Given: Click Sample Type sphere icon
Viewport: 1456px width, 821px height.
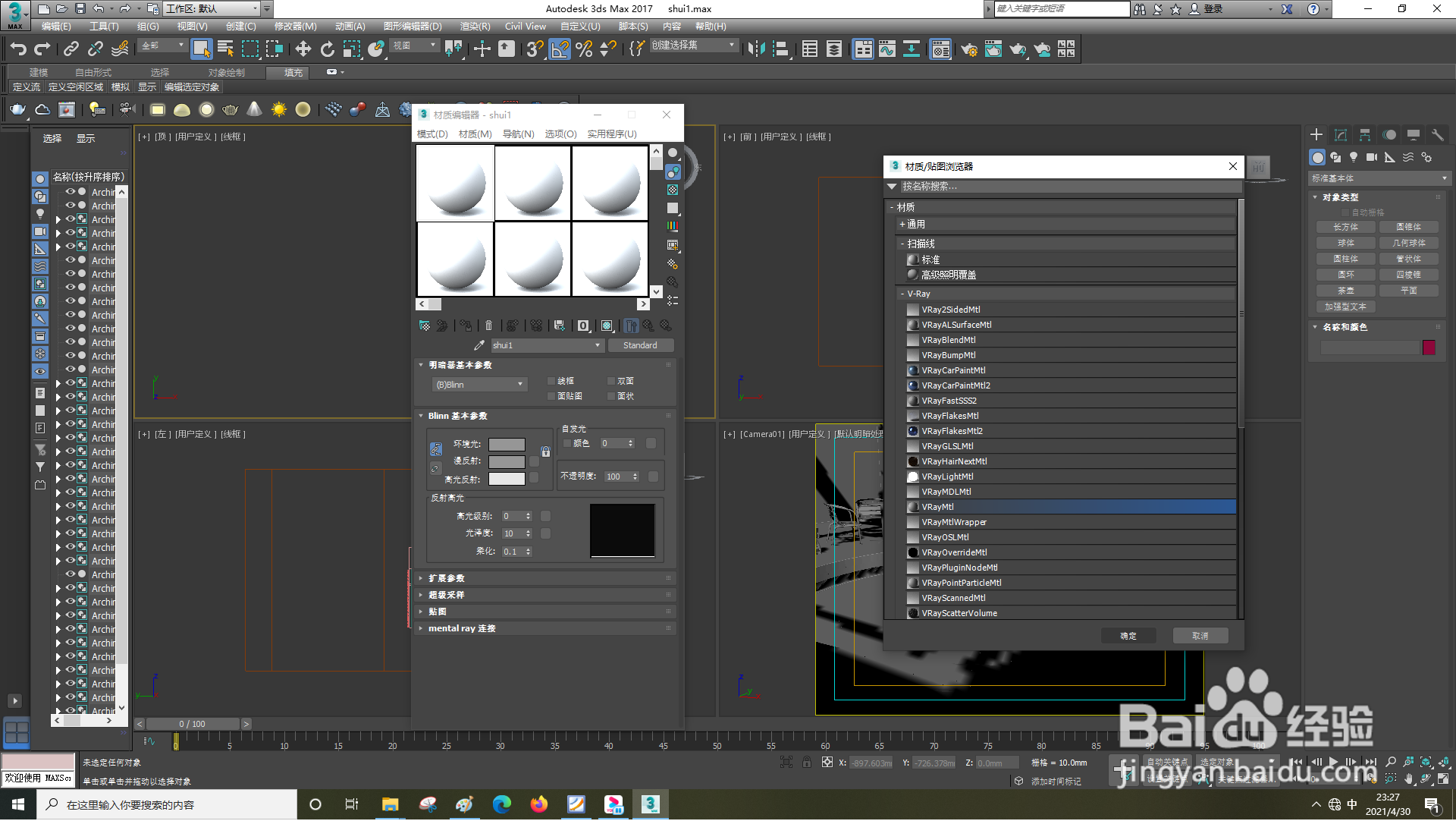Looking at the screenshot, I should click(673, 153).
